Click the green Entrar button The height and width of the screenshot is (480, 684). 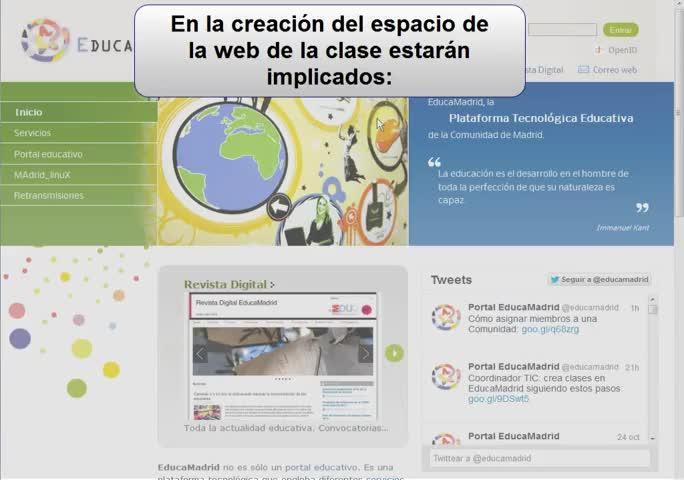coord(621,30)
